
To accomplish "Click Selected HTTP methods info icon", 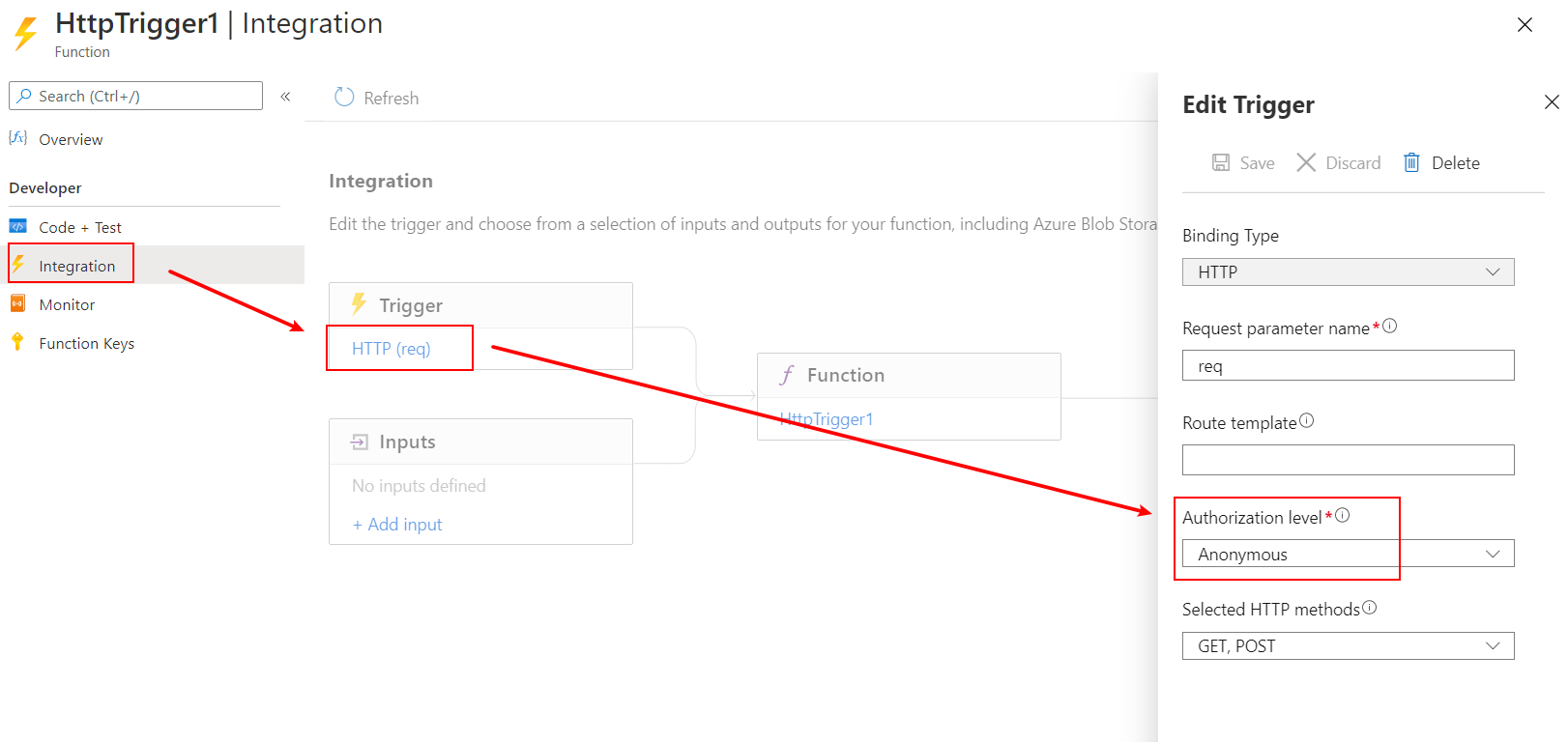I will [1369, 608].
